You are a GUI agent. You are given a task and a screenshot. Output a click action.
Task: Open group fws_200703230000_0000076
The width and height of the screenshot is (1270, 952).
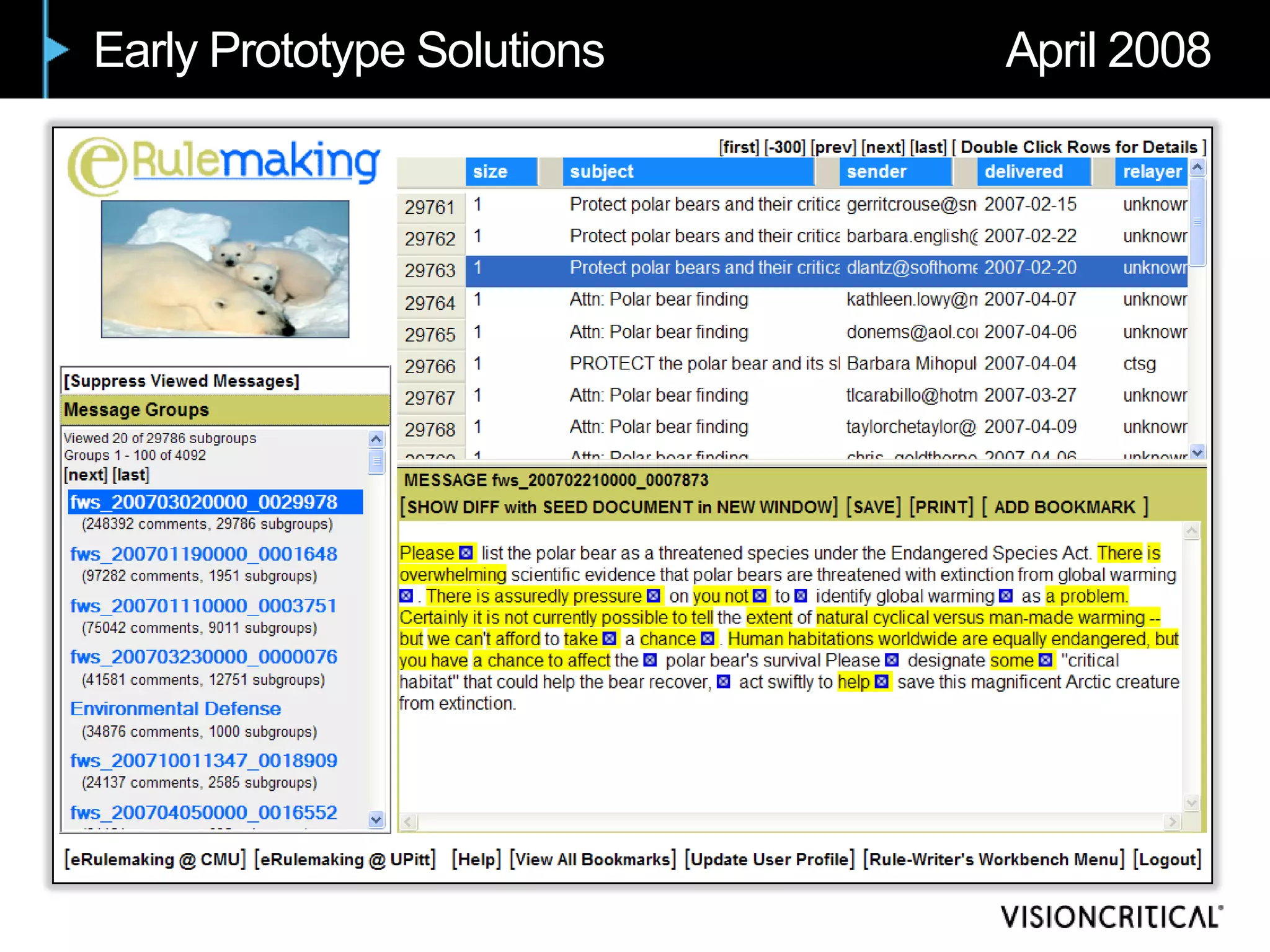[x=204, y=657]
